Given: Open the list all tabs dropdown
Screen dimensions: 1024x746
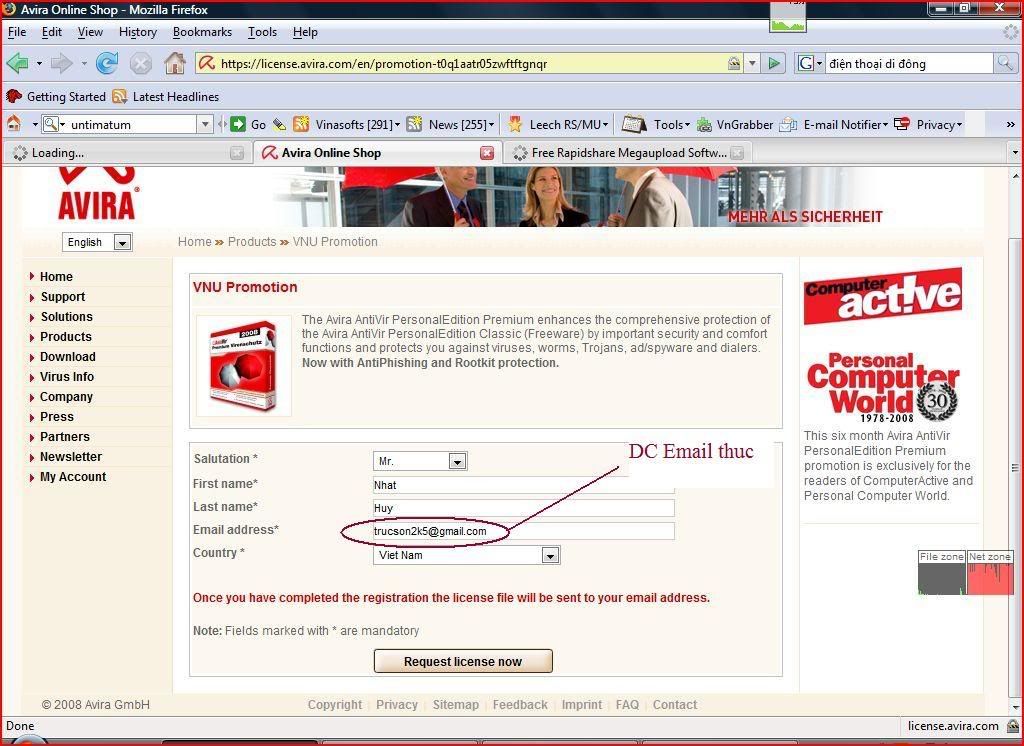Looking at the screenshot, I should (1015, 153).
